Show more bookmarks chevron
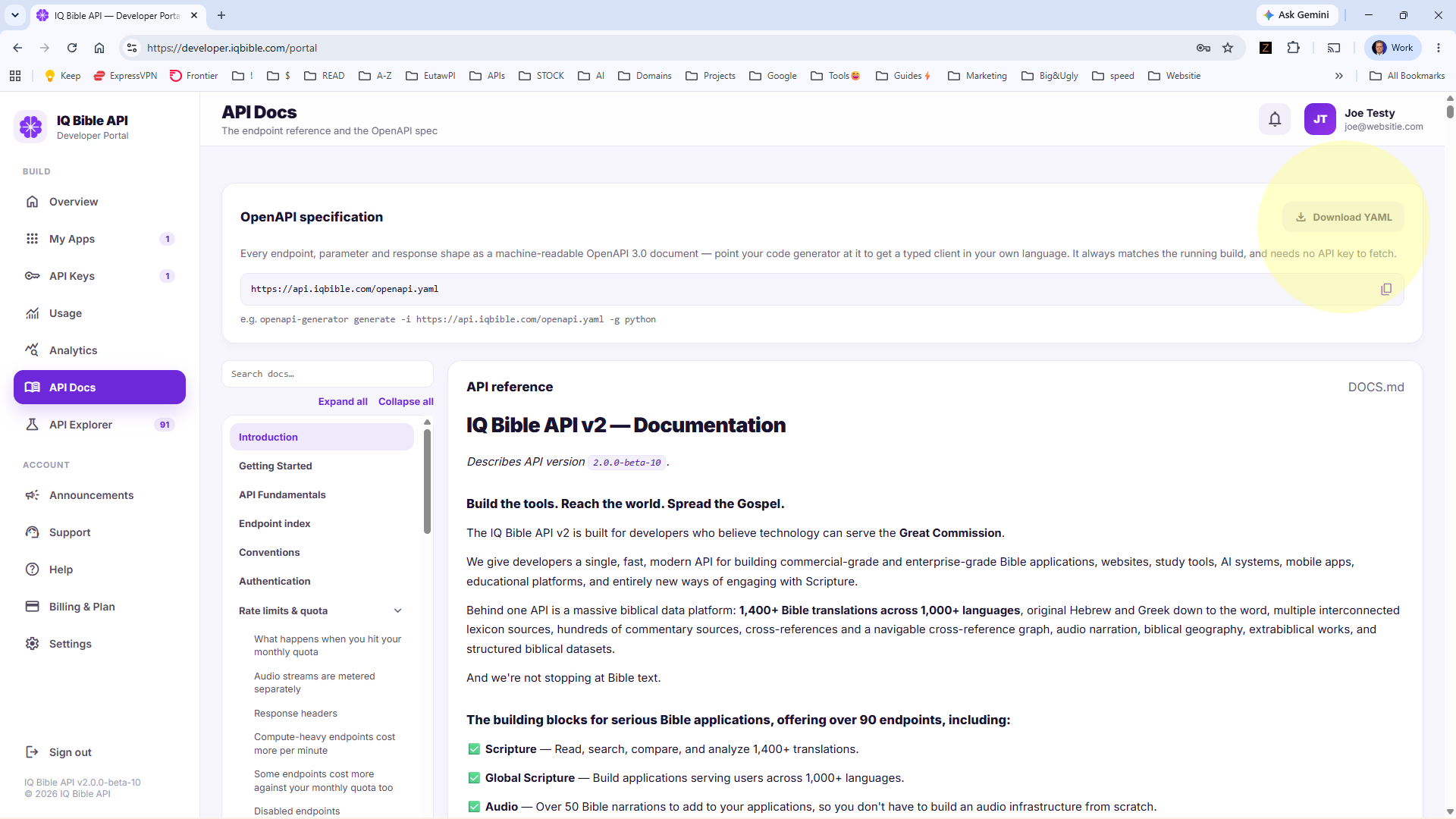The image size is (1456, 819). coord(1339,76)
